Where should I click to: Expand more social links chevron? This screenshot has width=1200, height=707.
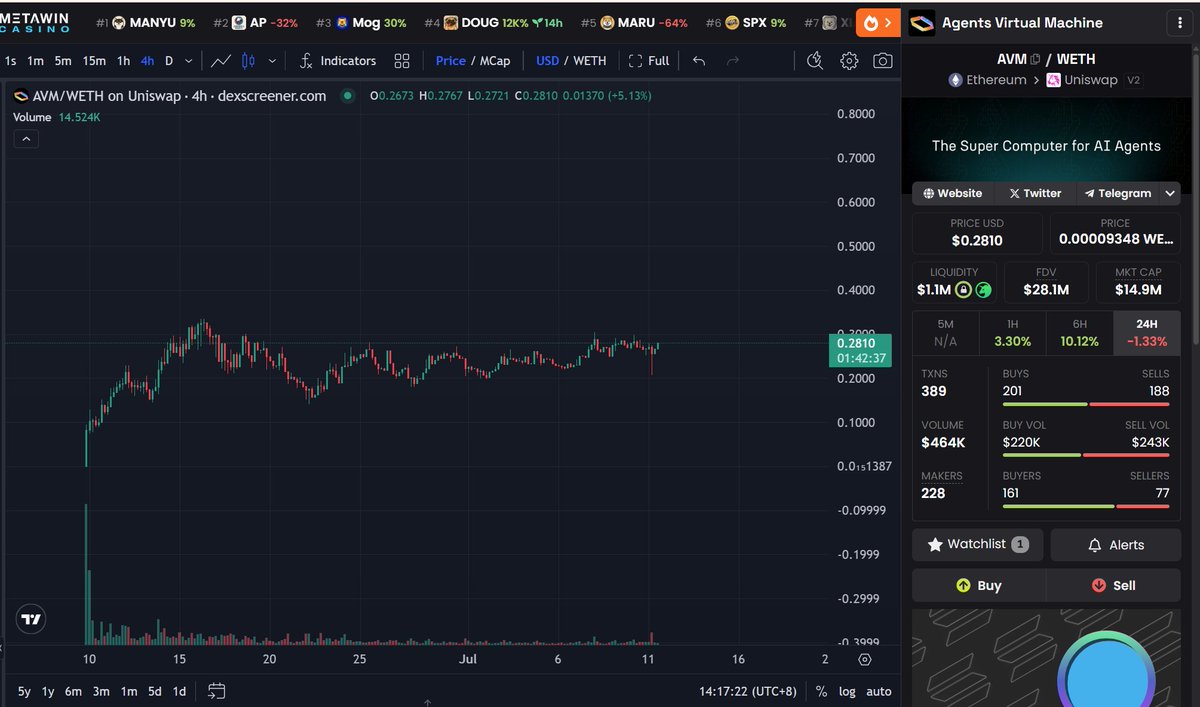pyautogui.click(x=1171, y=193)
